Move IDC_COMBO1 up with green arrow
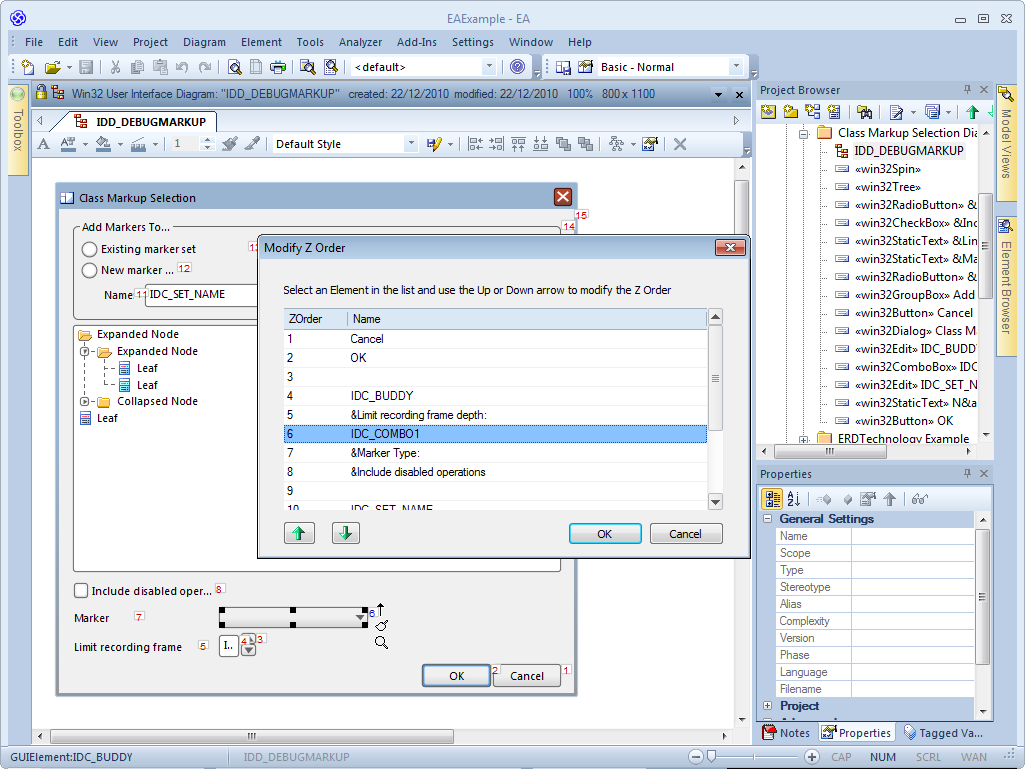The width and height of the screenshot is (1025, 769). [299, 533]
